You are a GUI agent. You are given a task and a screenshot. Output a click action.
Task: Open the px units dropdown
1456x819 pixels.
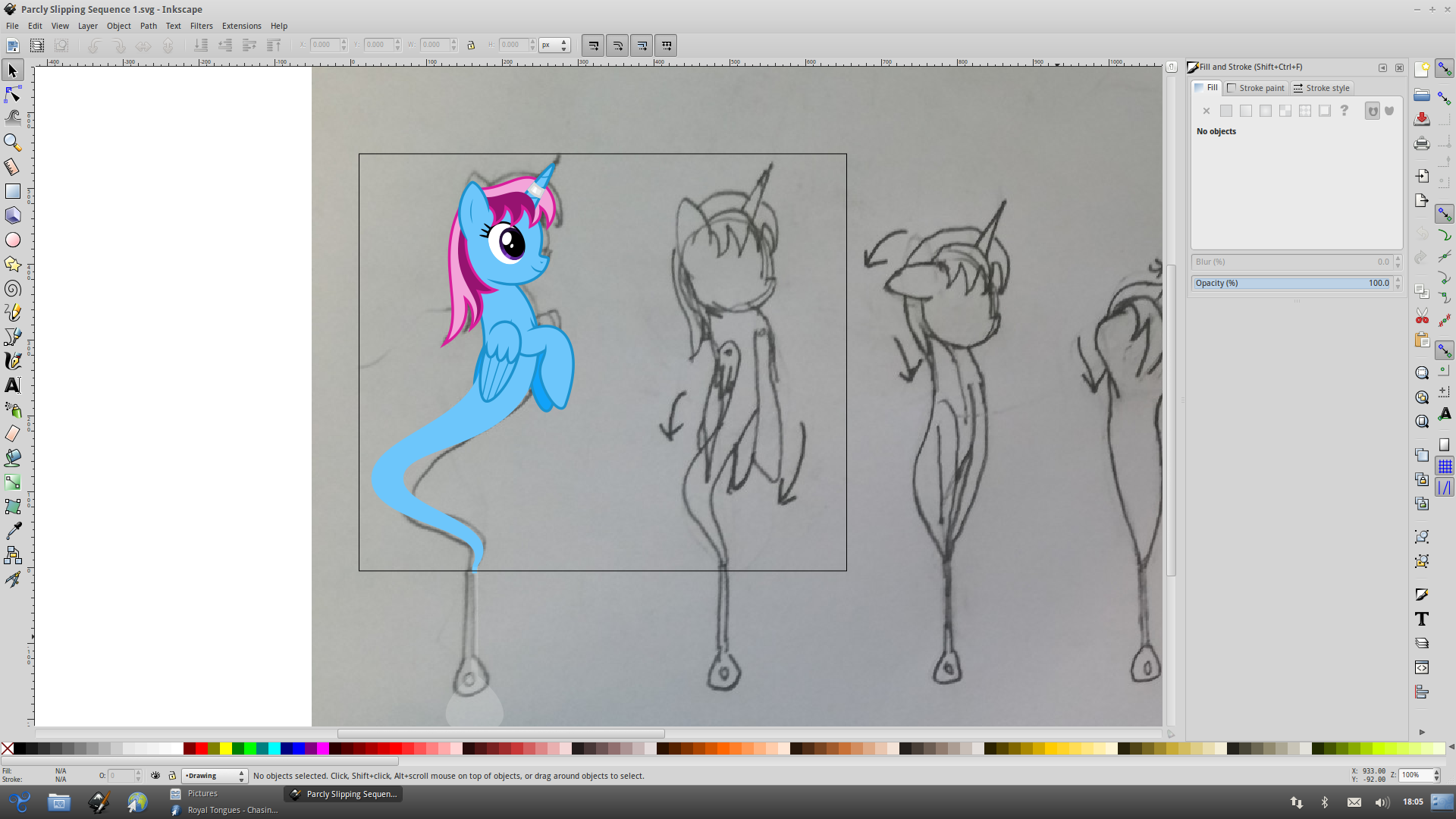pos(554,45)
